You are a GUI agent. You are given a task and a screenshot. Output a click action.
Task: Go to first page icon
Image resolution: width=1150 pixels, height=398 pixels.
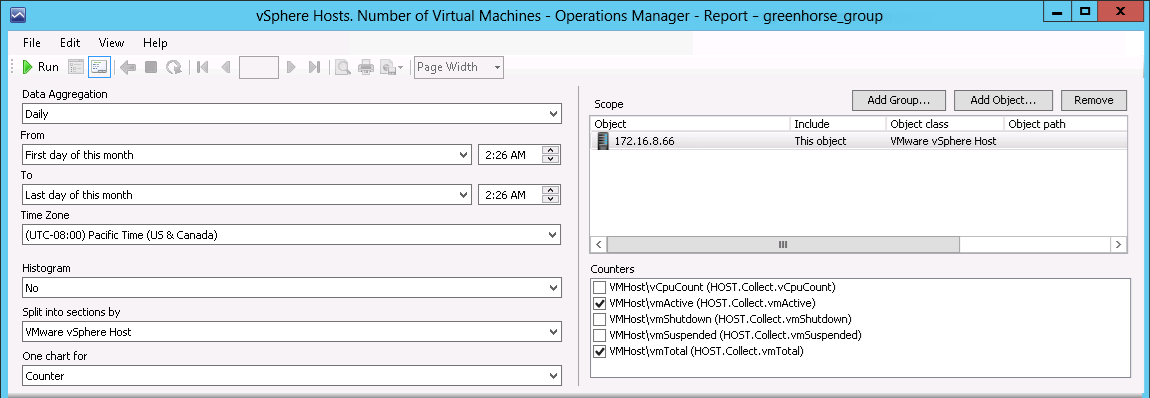pos(203,67)
